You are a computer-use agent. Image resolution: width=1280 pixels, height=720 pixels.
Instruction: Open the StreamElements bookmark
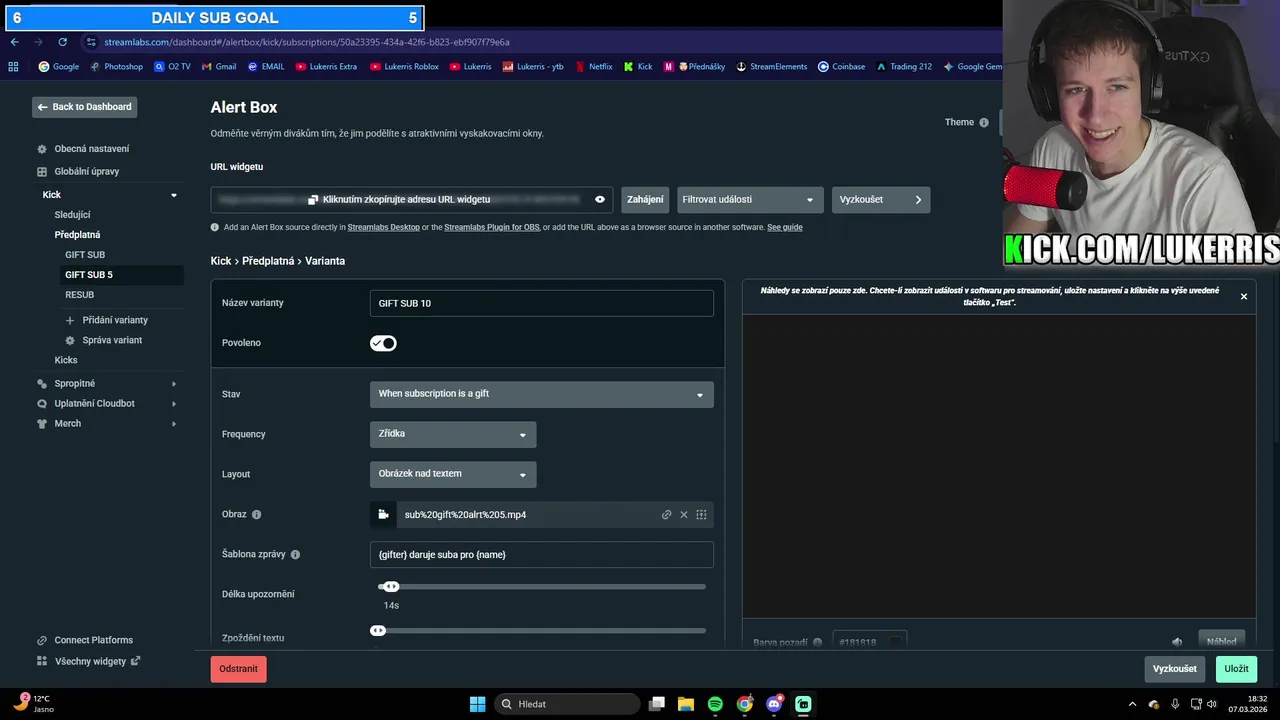pyautogui.click(x=771, y=67)
